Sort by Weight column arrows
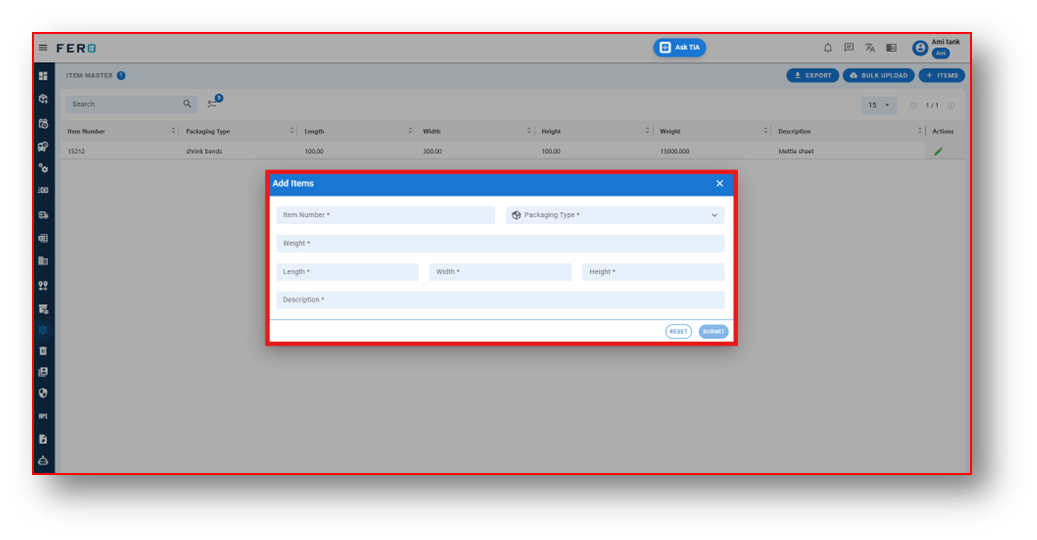 [765, 131]
